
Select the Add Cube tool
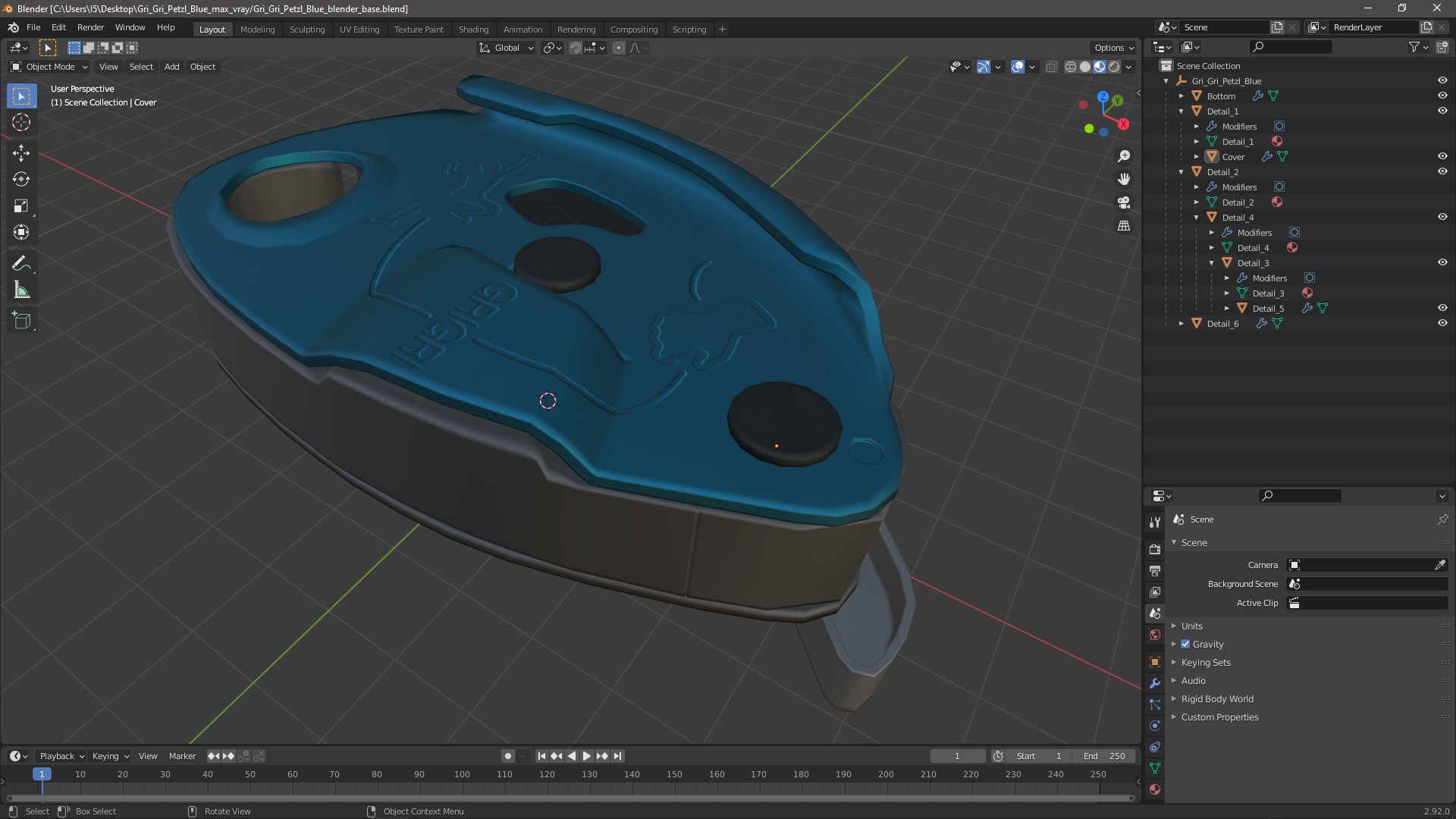coord(21,321)
